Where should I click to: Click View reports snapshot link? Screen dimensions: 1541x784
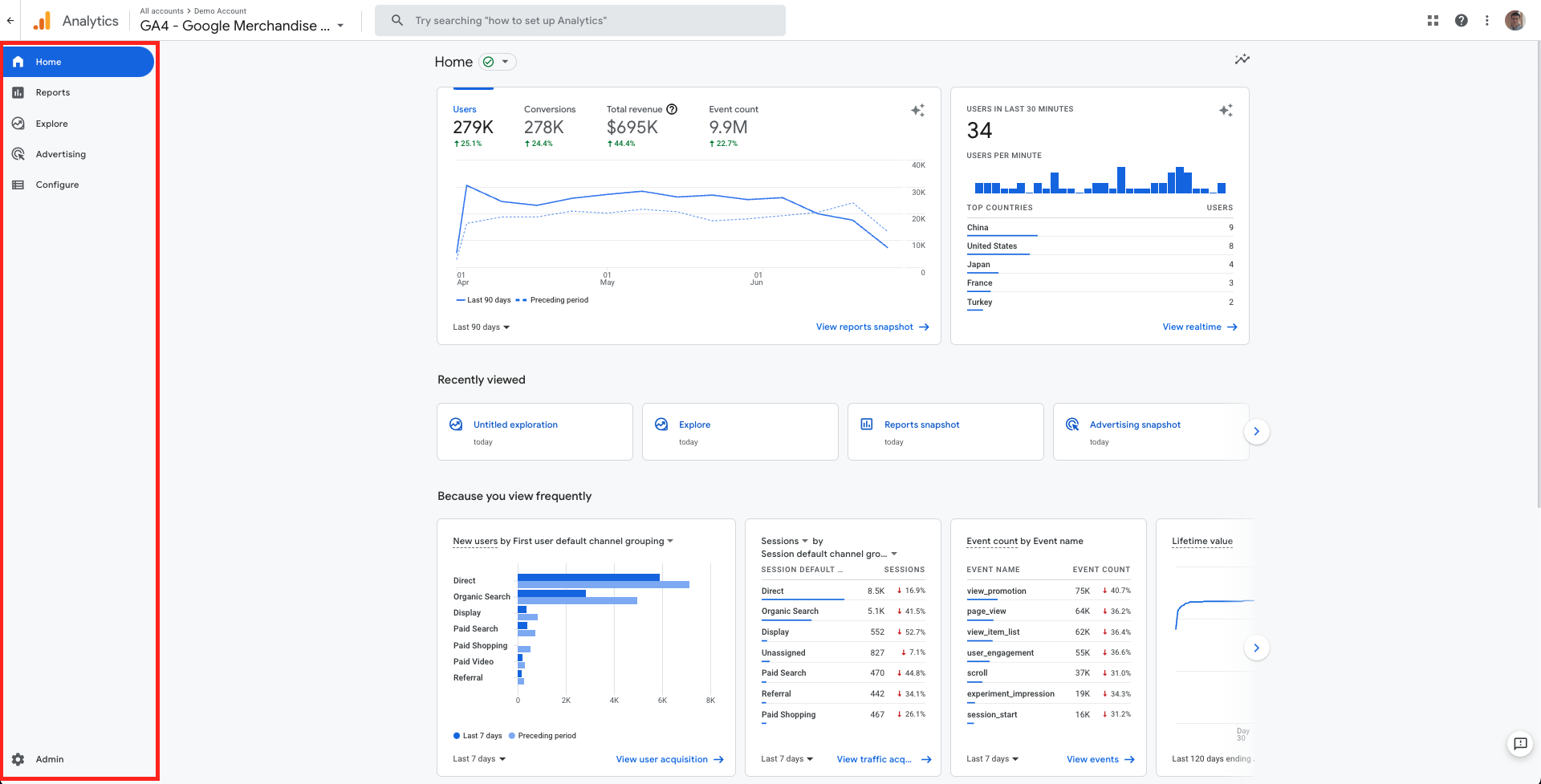point(872,327)
